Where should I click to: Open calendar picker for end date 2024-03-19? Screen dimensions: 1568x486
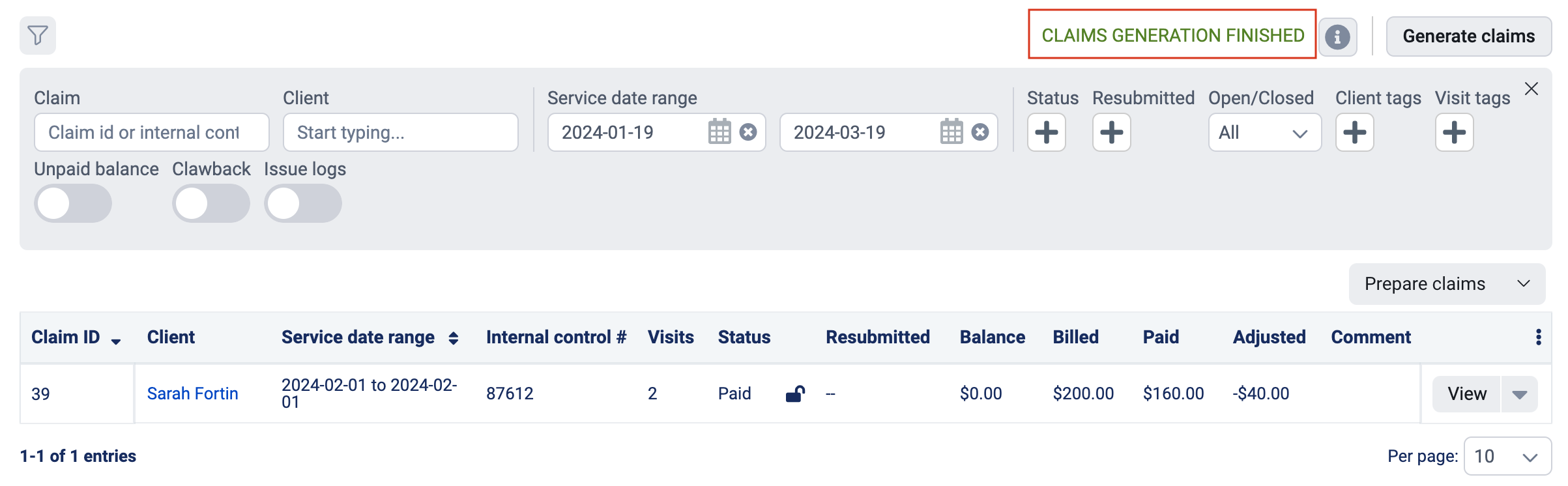click(951, 132)
